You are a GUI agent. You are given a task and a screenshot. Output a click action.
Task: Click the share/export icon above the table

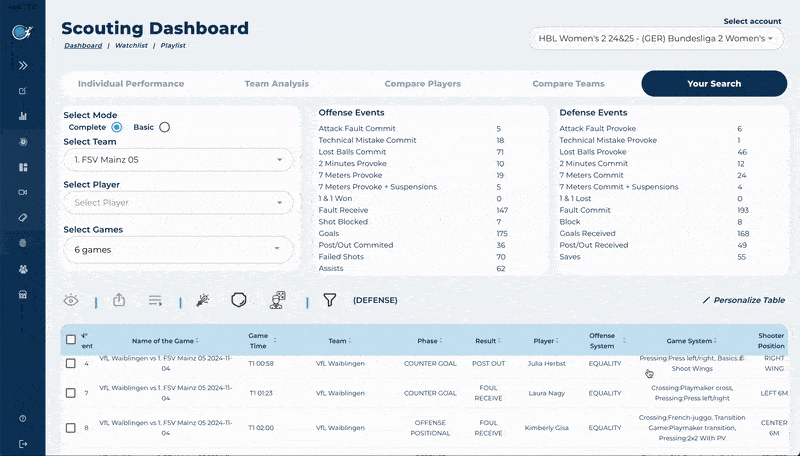coord(119,299)
